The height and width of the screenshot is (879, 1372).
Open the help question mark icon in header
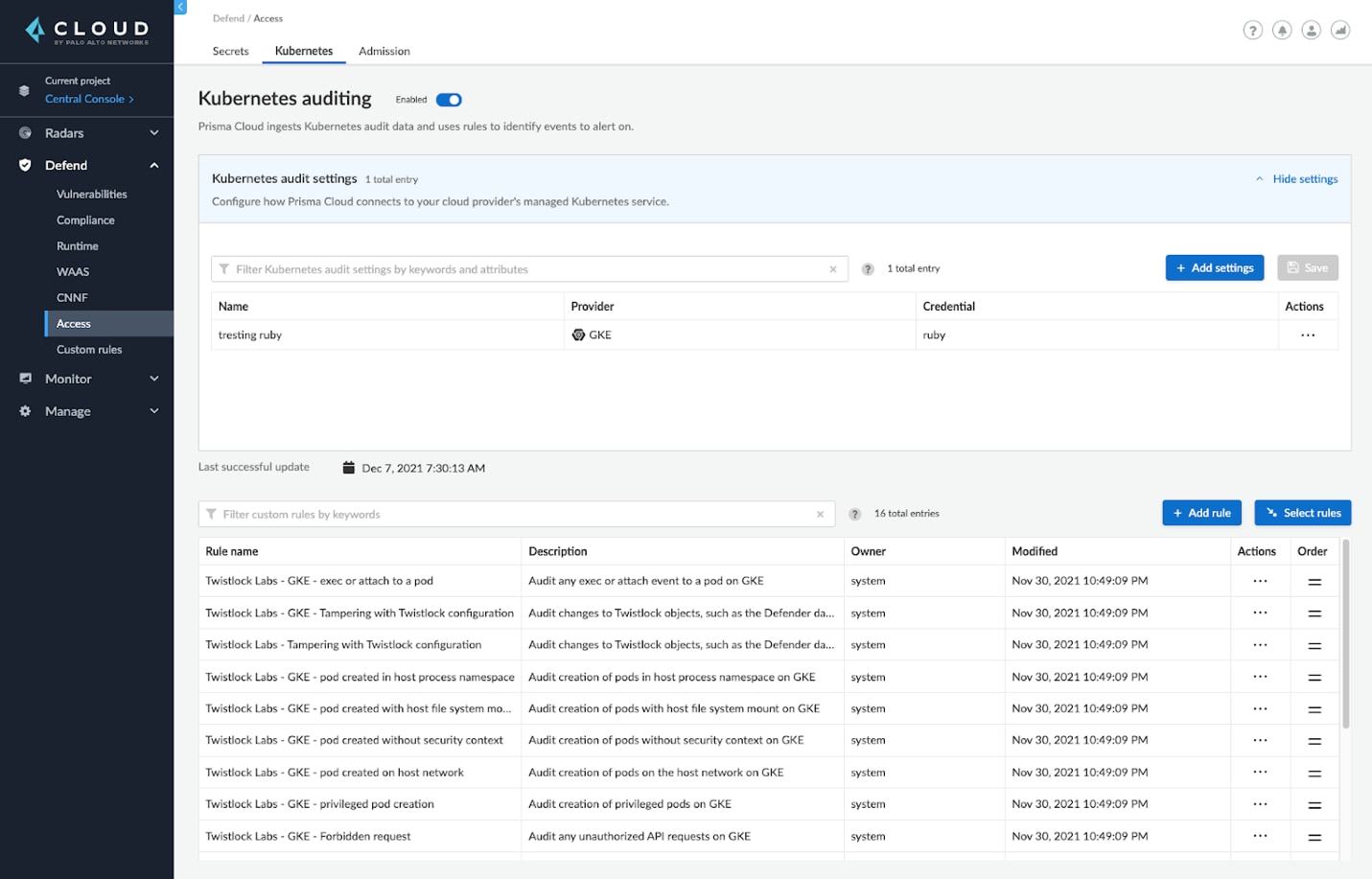1252,30
